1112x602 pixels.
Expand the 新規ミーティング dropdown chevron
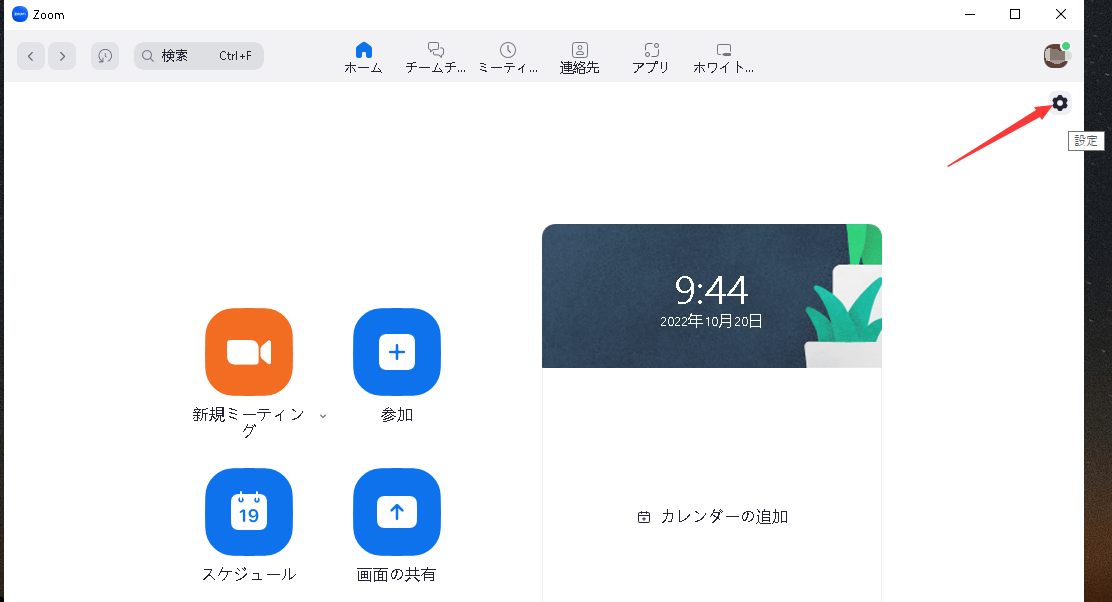click(x=323, y=416)
